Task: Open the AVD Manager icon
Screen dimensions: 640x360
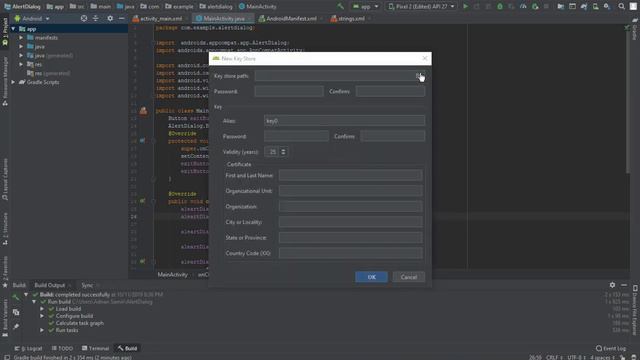Action: (x=596, y=7)
